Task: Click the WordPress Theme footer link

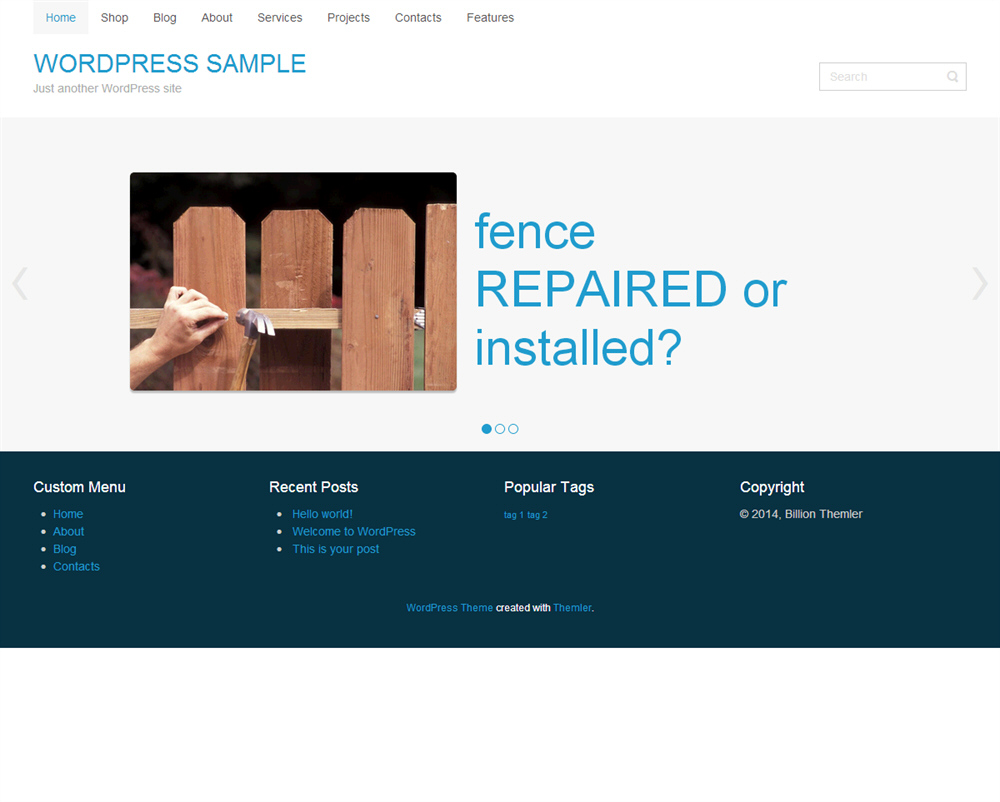Action: point(450,608)
